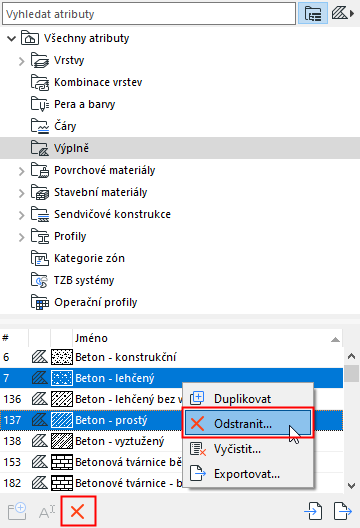Choose Duplikovat from context menu
This screenshot has width=360, height=528.
[248, 398]
